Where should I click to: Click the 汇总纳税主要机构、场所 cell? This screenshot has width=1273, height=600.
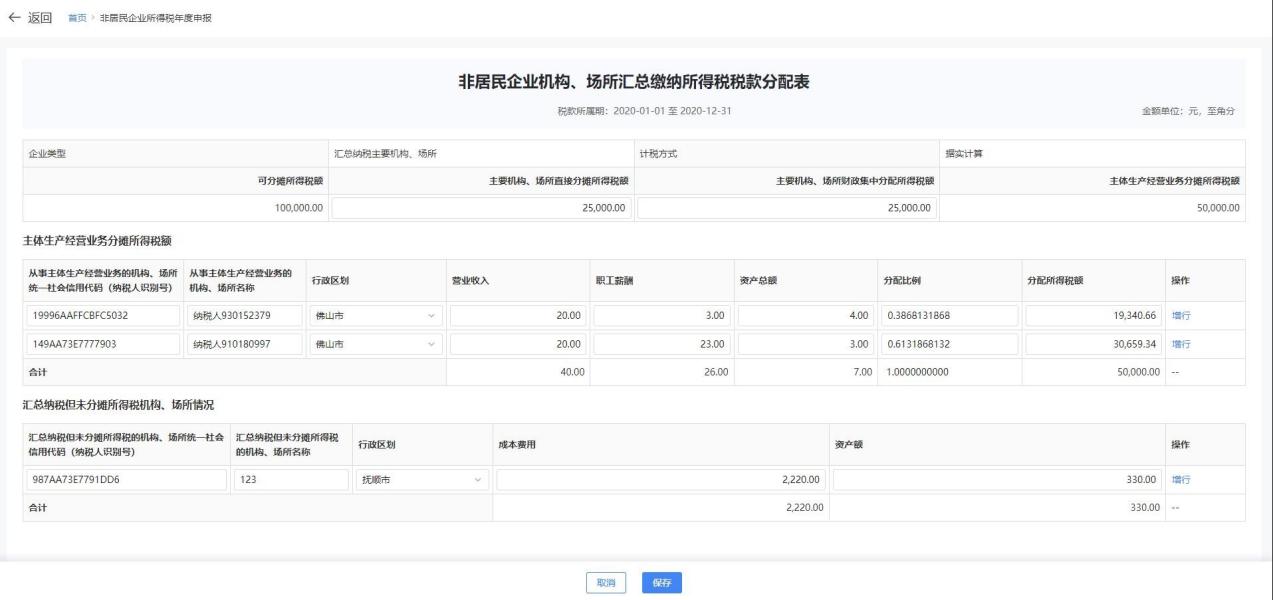[481, 153]
